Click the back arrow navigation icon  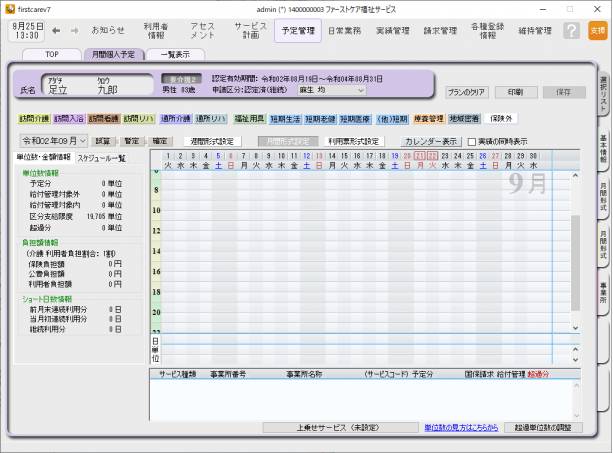tap(56, 30)
